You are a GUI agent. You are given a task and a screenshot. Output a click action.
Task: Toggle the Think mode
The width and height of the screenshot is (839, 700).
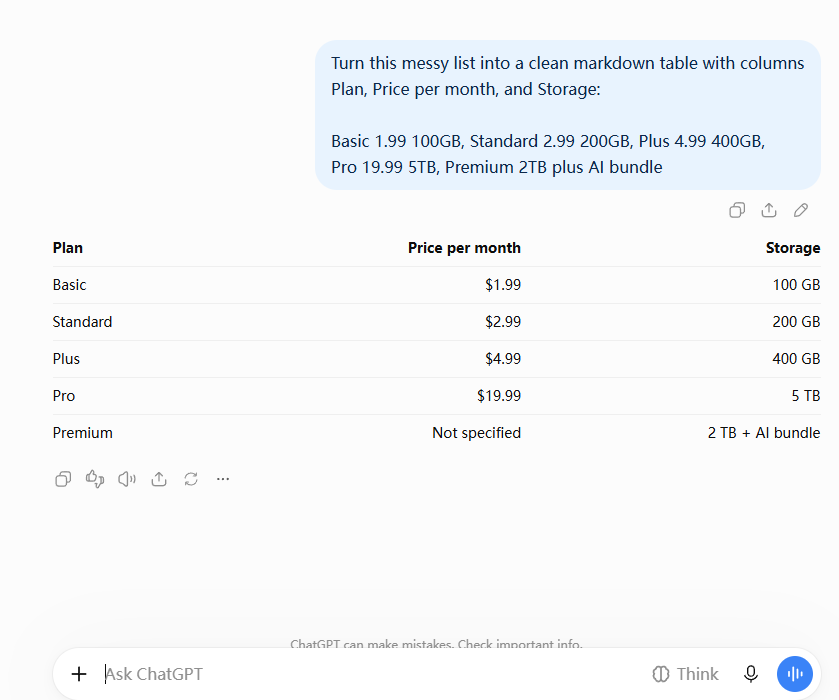point(685,674)
